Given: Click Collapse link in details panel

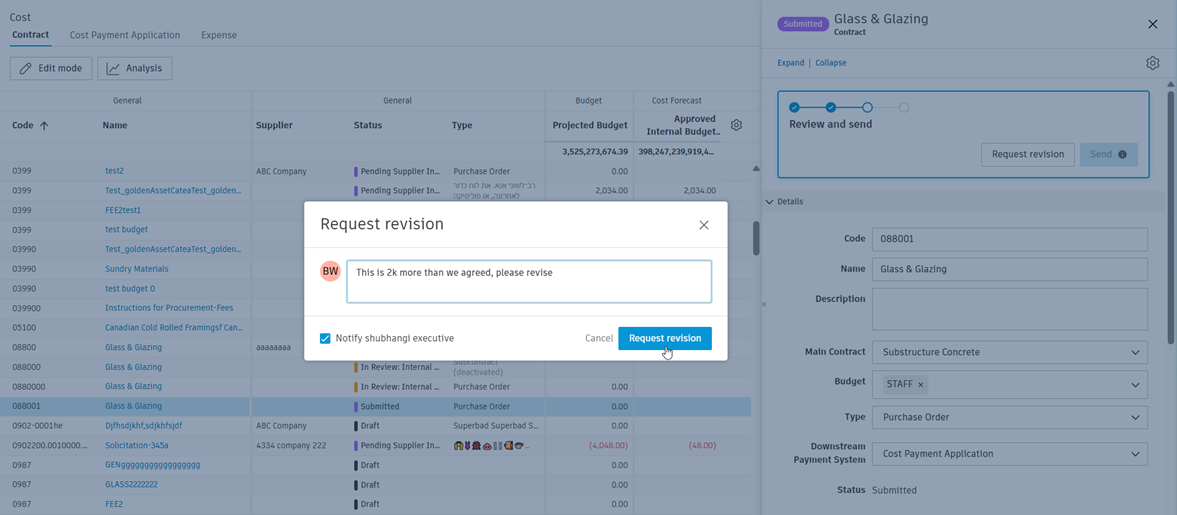Looking at the screenshot, I should pyautogui.click(x=831, y=63).
